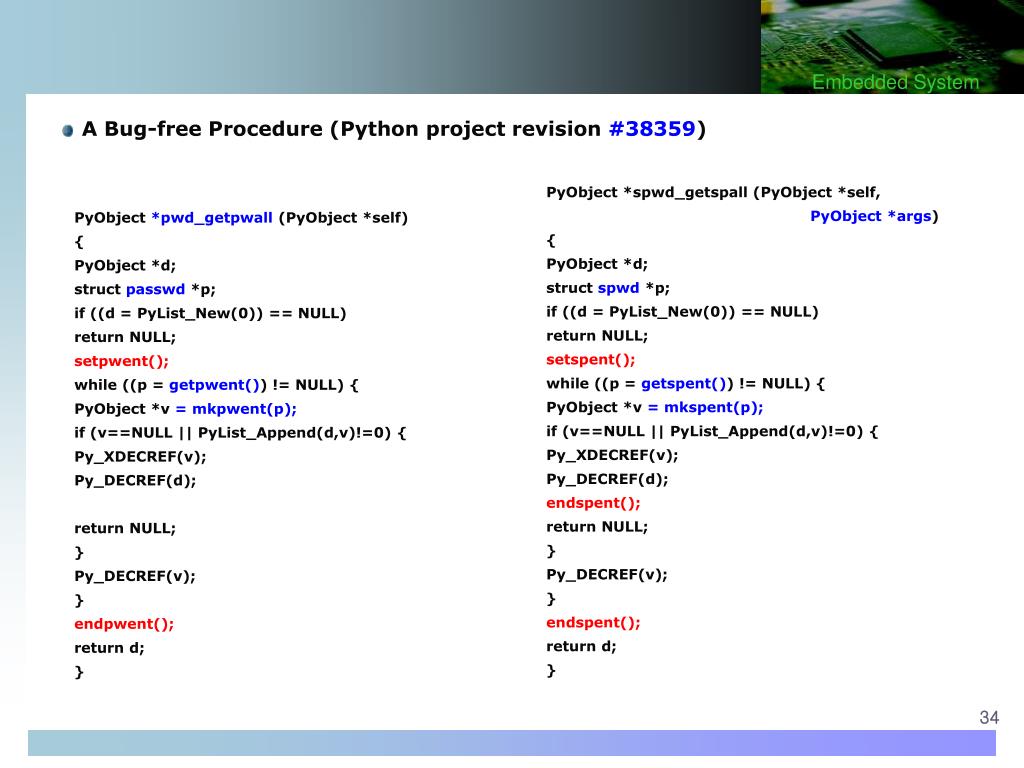
Task: Click the slide page number 34
Action: [989, 718]
